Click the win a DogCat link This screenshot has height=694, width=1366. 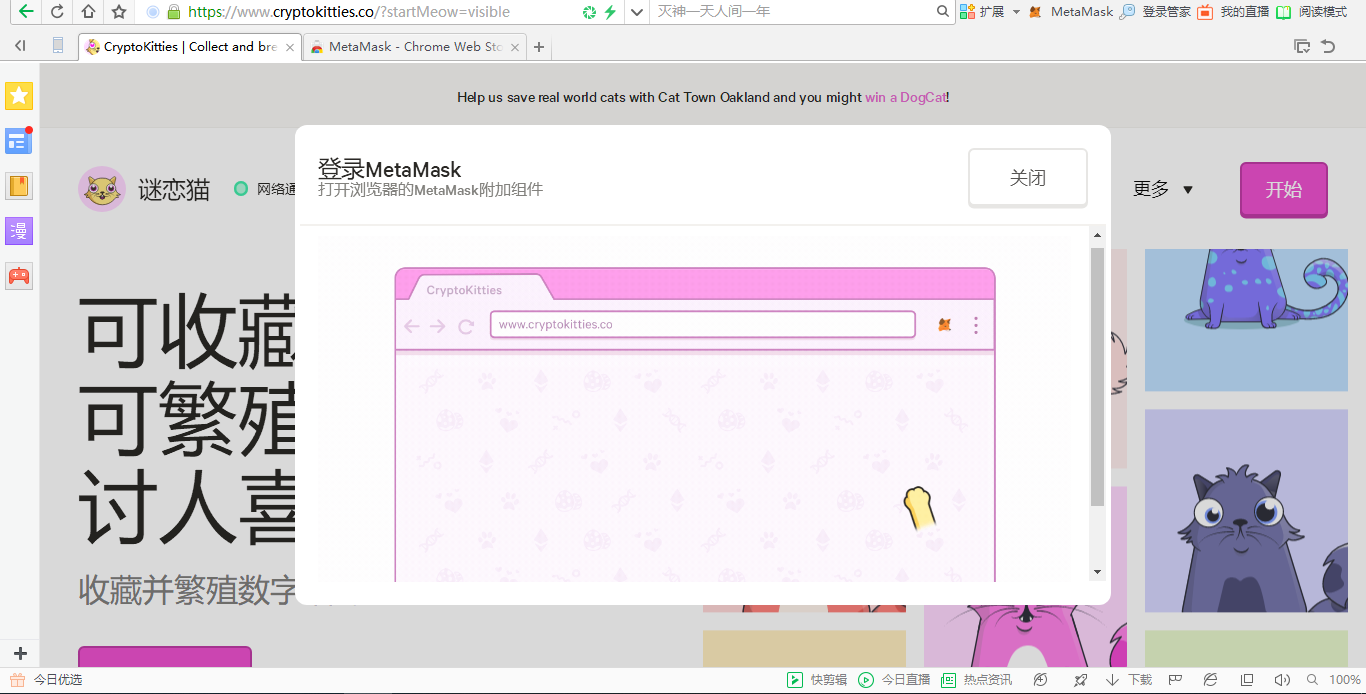905,97
